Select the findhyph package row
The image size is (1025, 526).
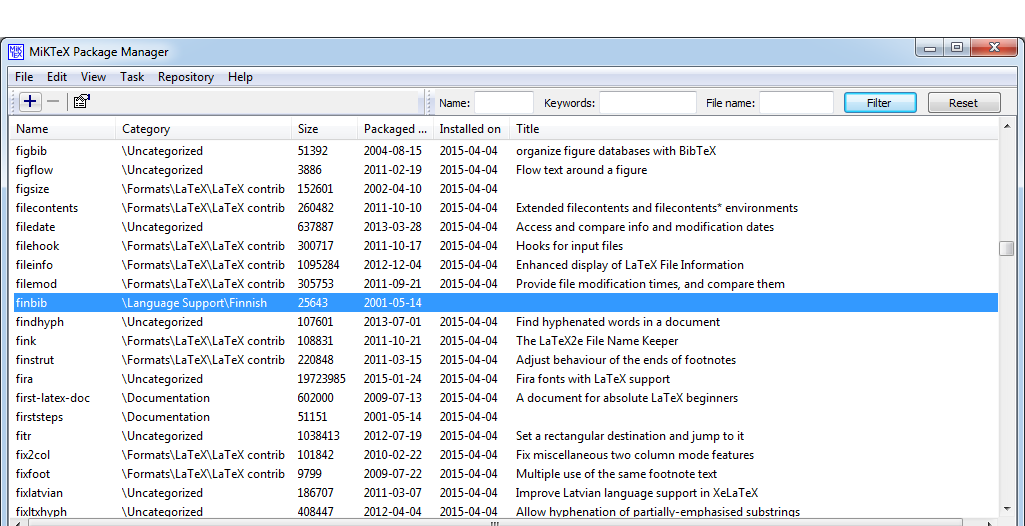click(506, 321)
